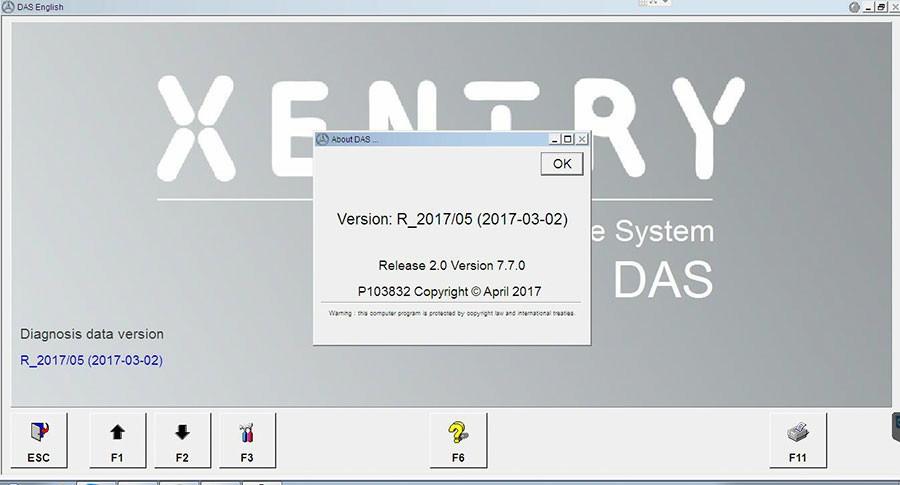Minimize the About DAS dialog
This screenshot has height=485, width=900.
pyautogui.click(x=555, y=139)
